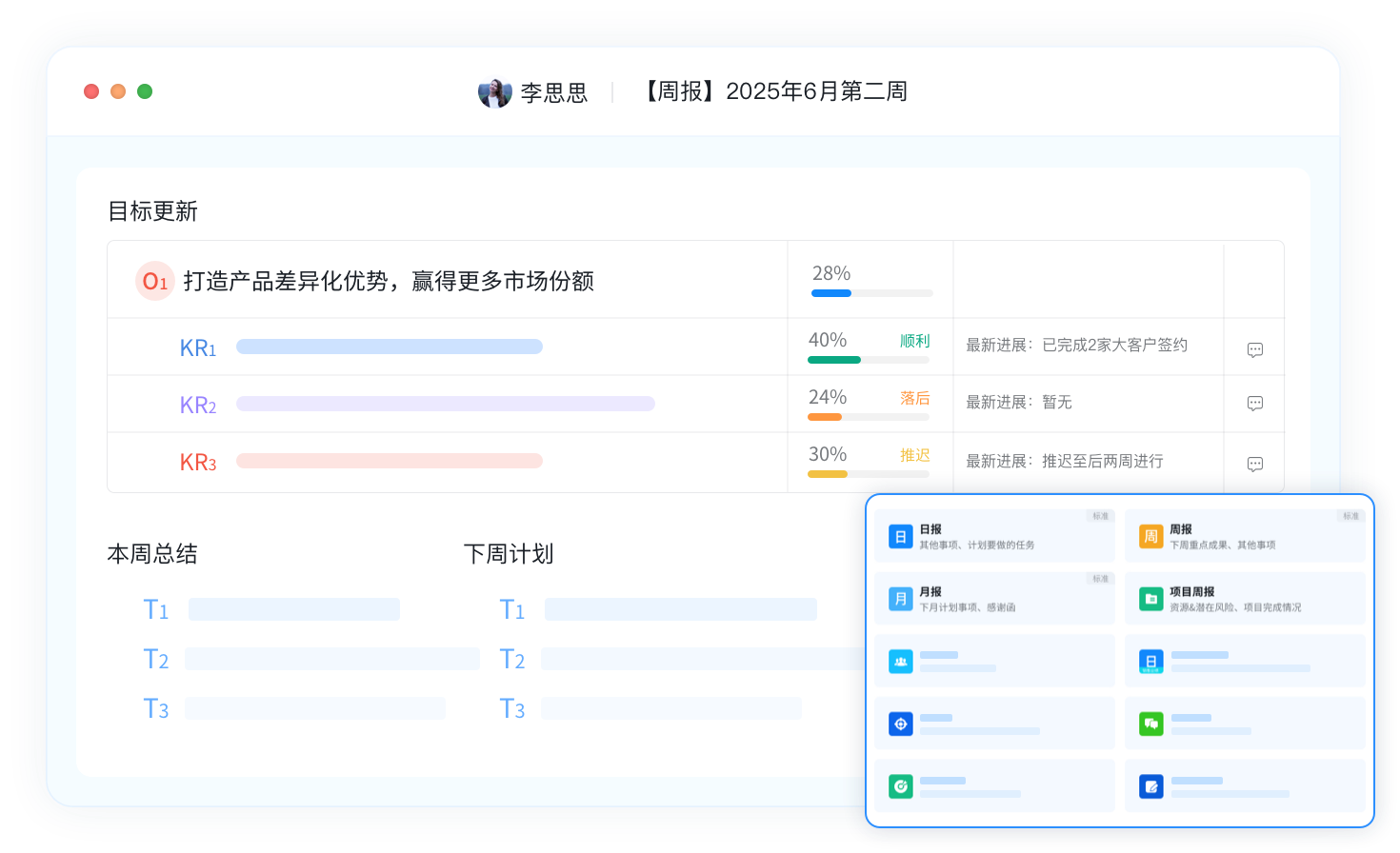Open the comment icon for KR1 row

[1254, 350]
